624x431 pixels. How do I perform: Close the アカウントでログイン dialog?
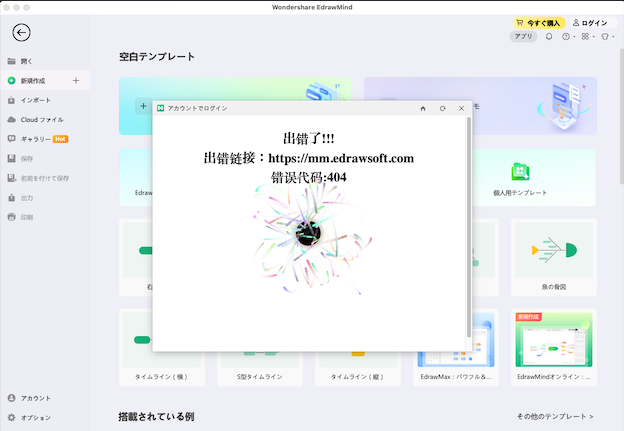[x=461, y=108]
